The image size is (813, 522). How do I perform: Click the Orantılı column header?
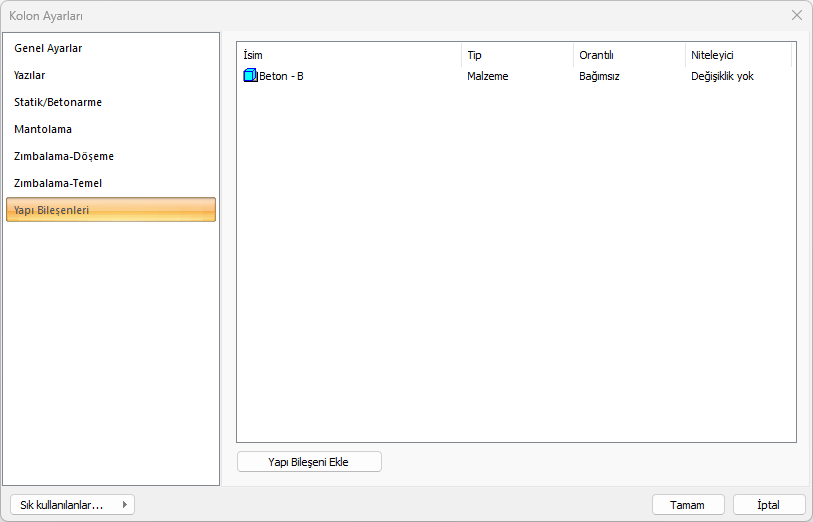629,55
